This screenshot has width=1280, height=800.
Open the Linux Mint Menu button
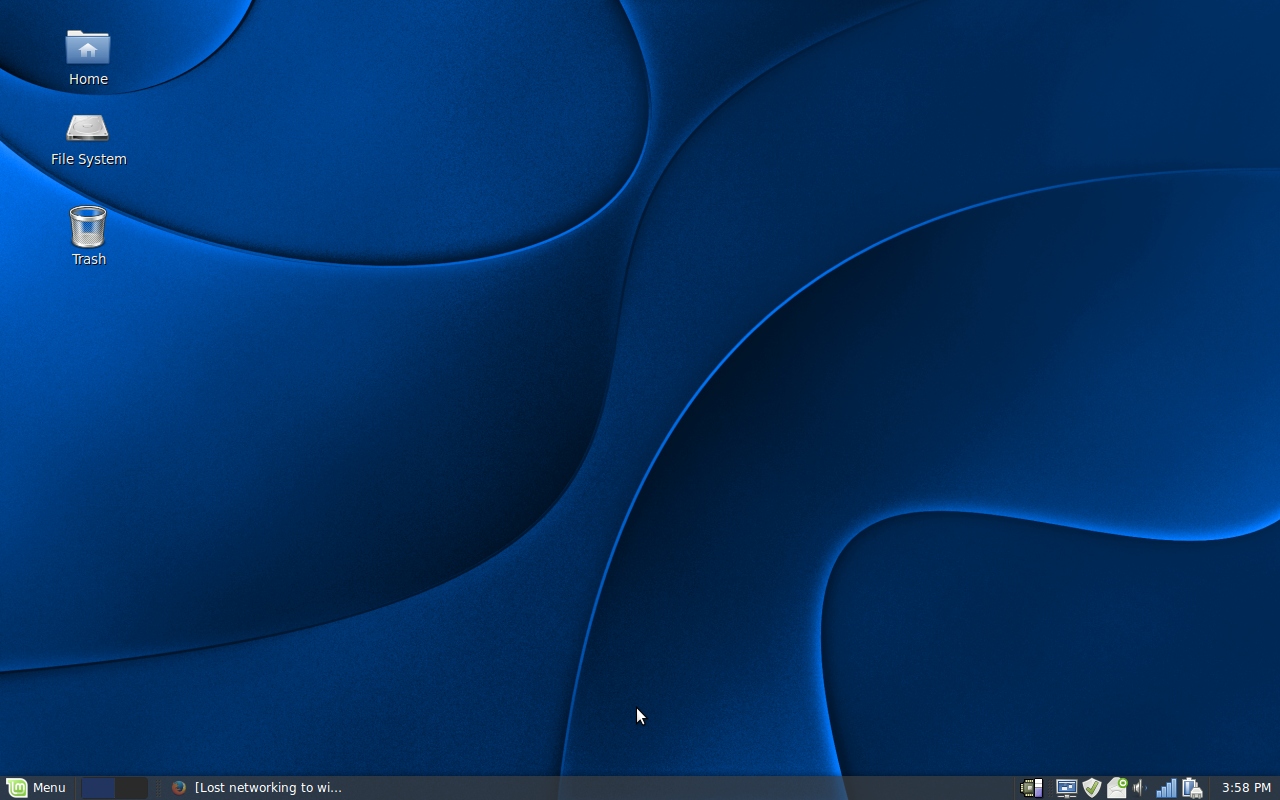point(37,788)
